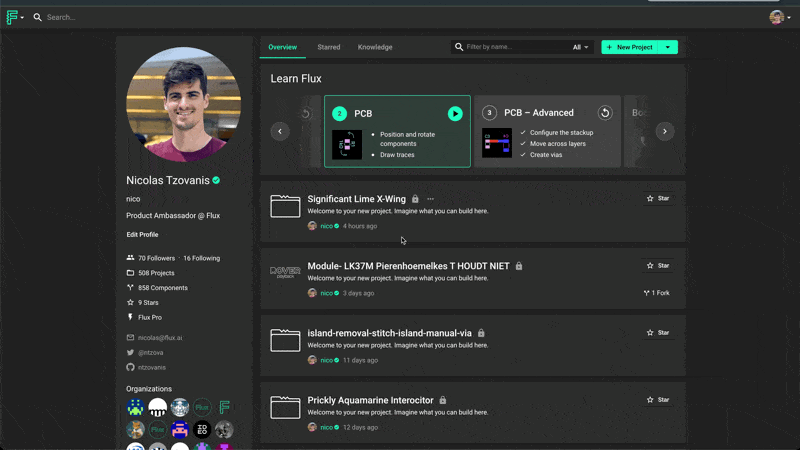
Task: Click the 1 Fork indicator
Action: click(657, 293)
